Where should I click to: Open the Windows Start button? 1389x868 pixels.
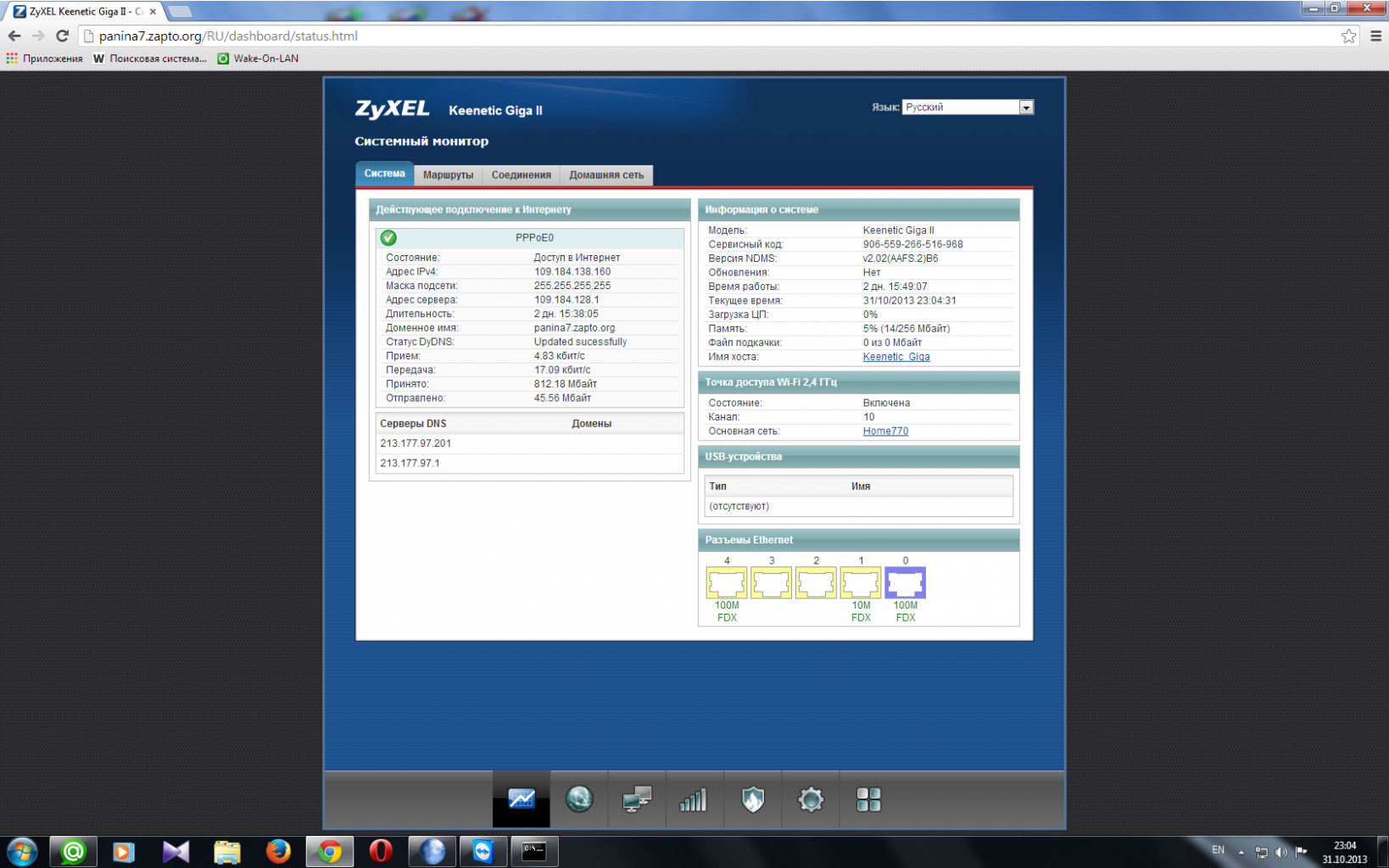[x=22, y=851]
